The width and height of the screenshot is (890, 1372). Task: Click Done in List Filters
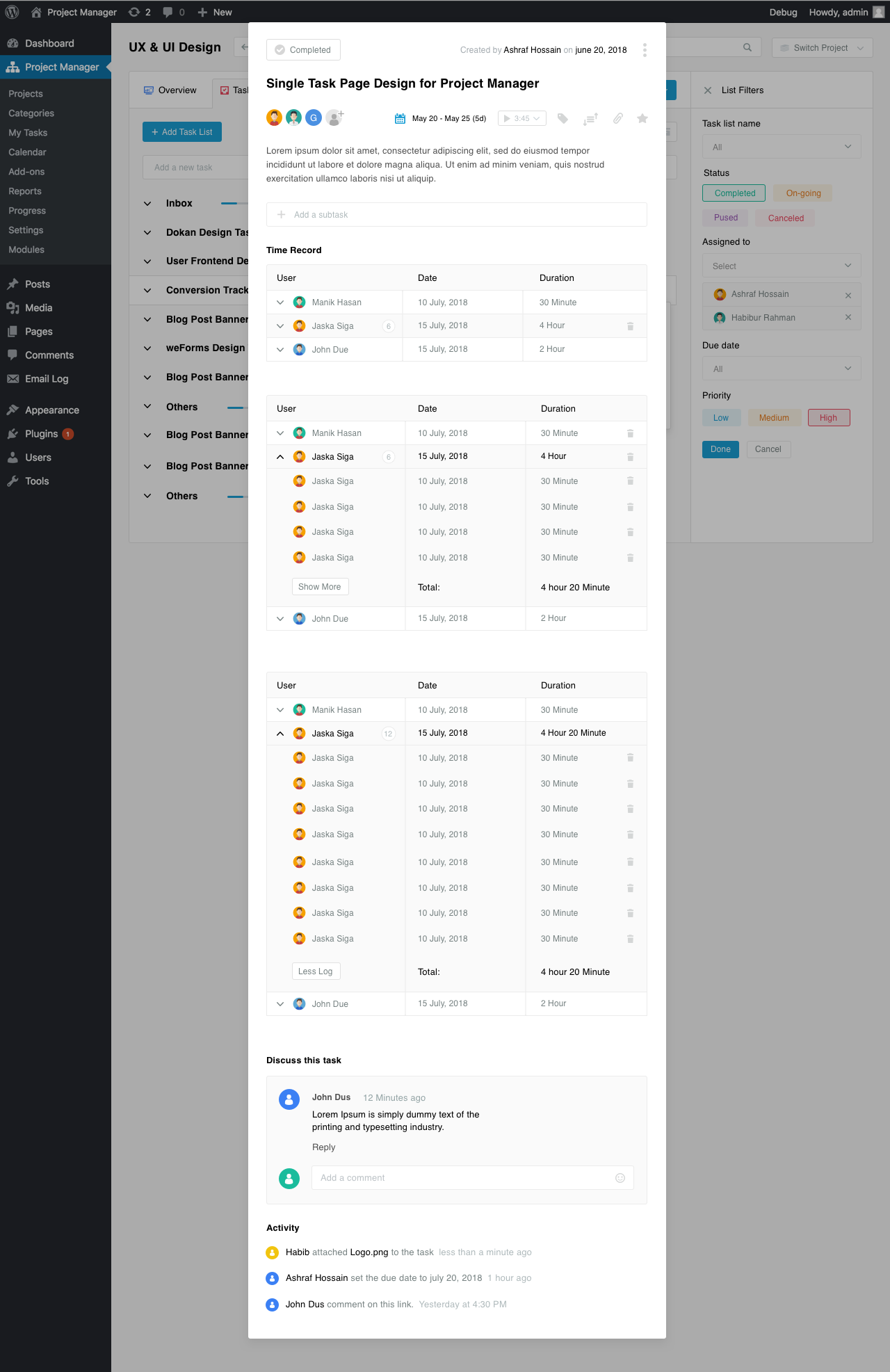(720, 449)
